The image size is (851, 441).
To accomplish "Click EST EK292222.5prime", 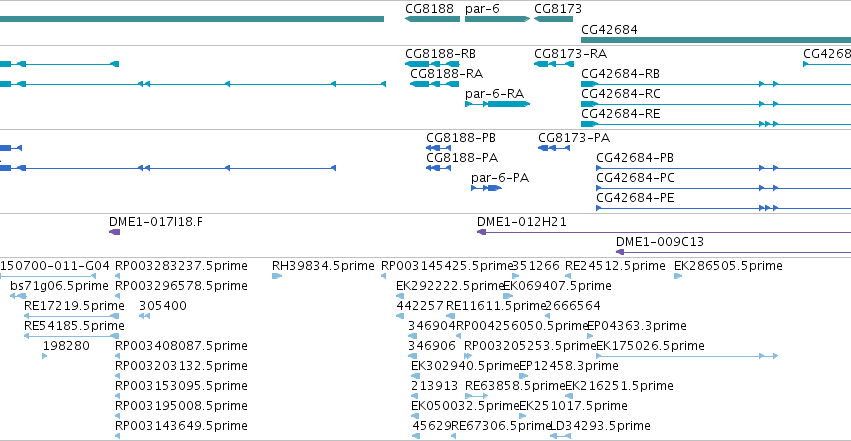I will click(400, 296).
